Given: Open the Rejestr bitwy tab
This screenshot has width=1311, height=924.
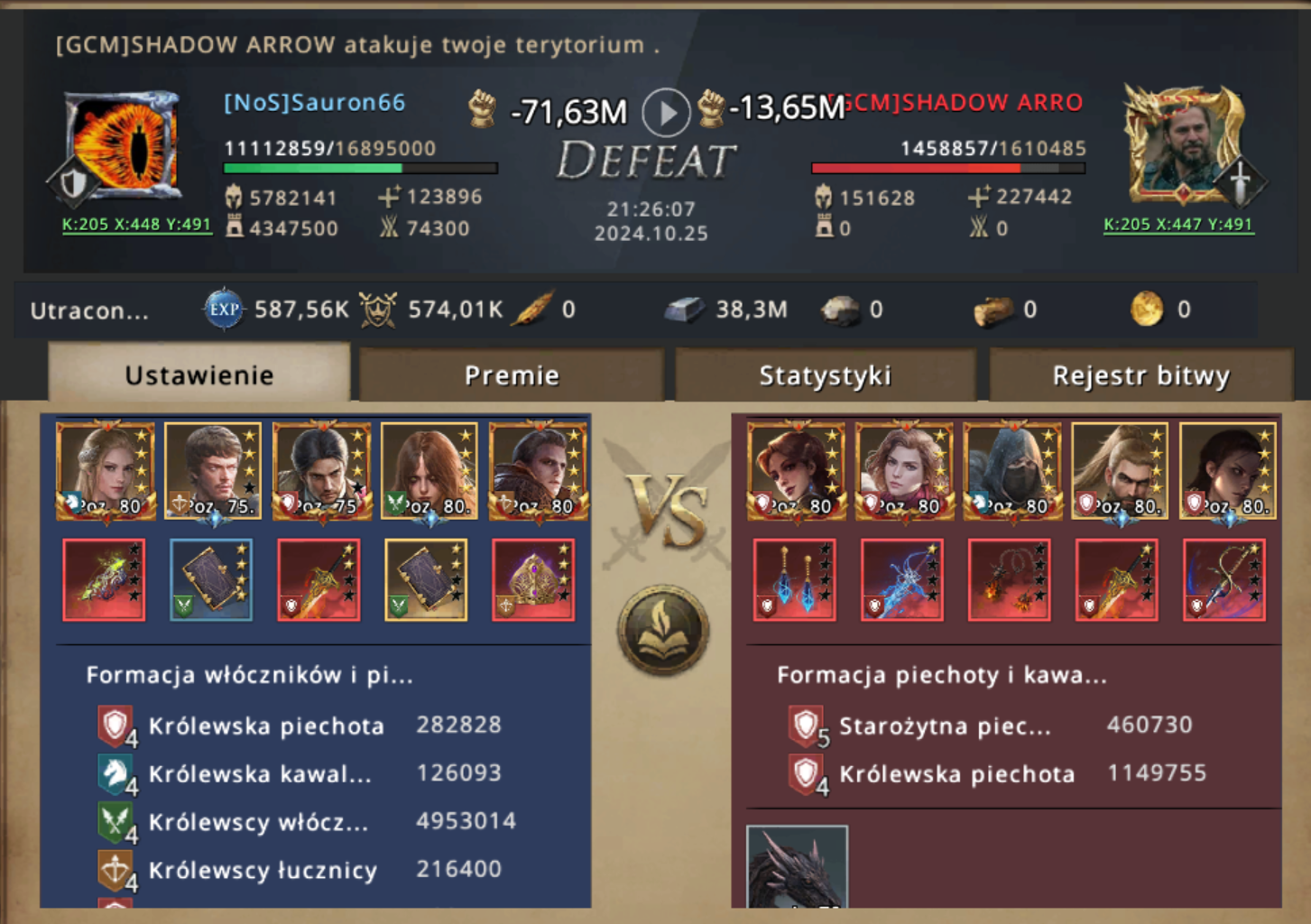Looking at the screenshot, I should coord(1141,375).
